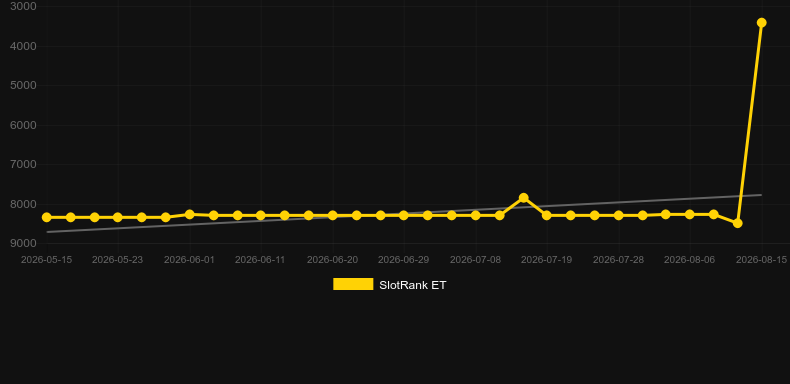Click the x-axis label 2026-07-19
This screenshot has width=790, height=384.
[547, 260]
